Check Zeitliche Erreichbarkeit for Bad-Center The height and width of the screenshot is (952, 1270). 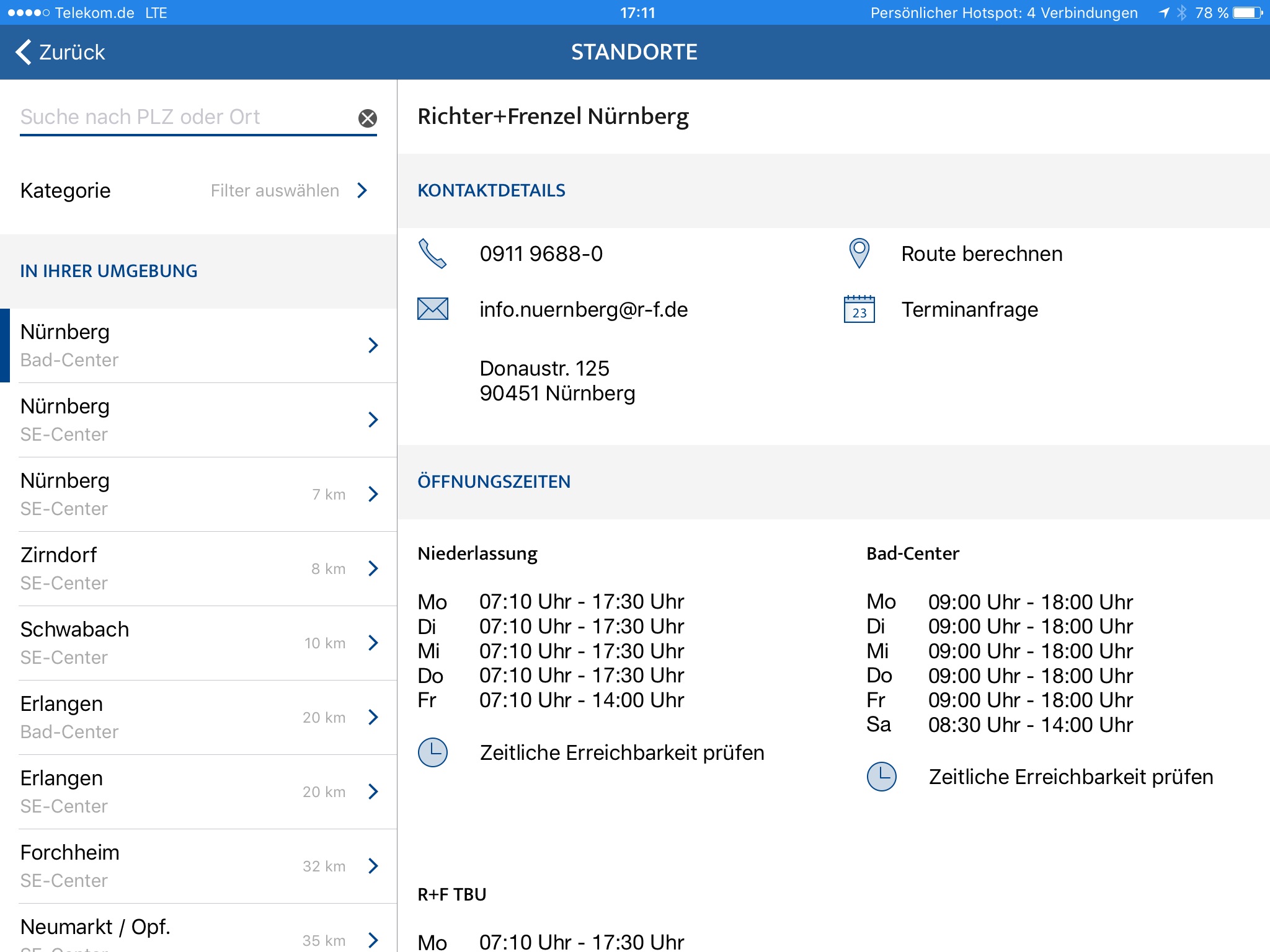click(x=1071, y=777)
